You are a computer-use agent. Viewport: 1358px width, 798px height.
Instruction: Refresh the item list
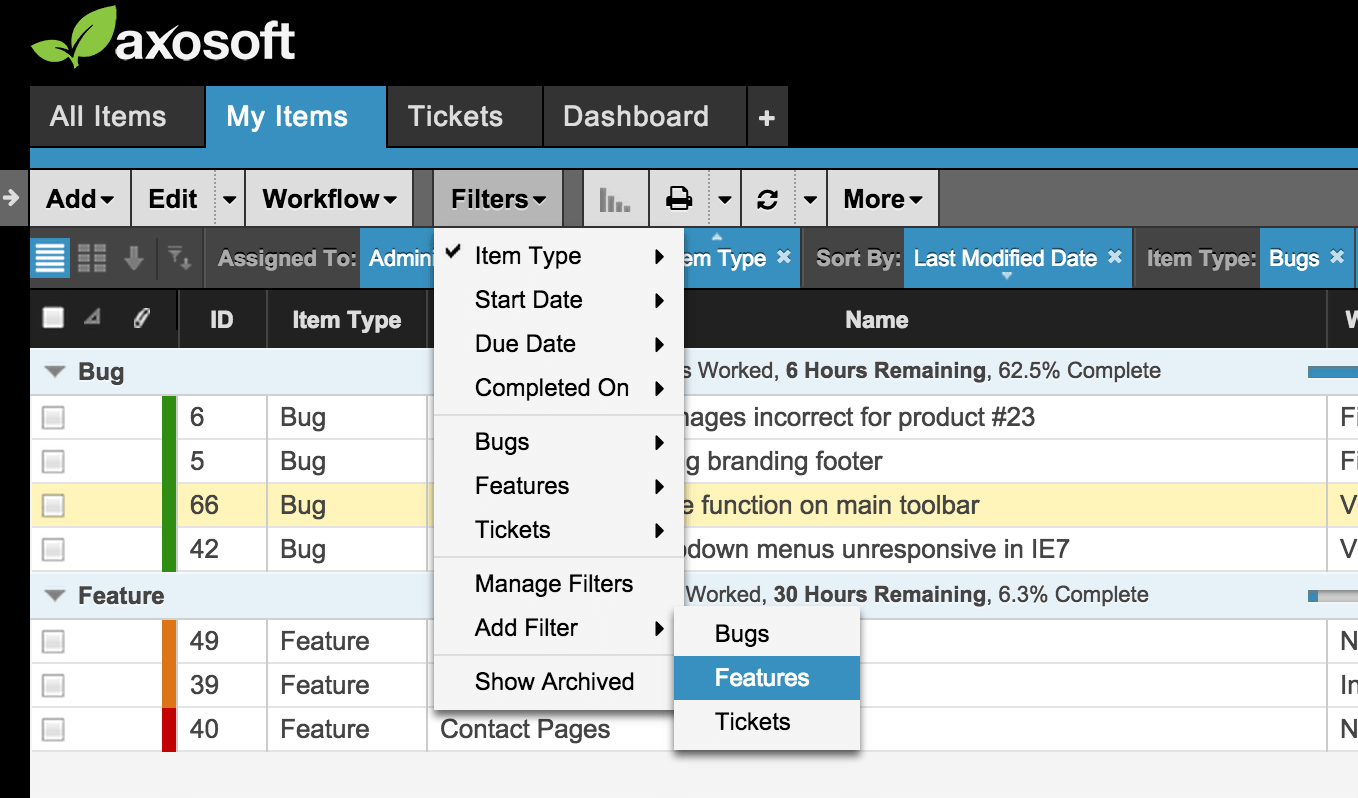(767, 199)
